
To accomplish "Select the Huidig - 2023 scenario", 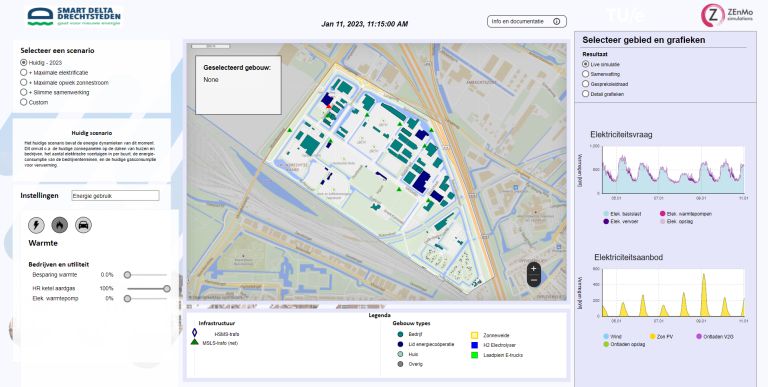I will pyautogui.click(x=24, y=63).
